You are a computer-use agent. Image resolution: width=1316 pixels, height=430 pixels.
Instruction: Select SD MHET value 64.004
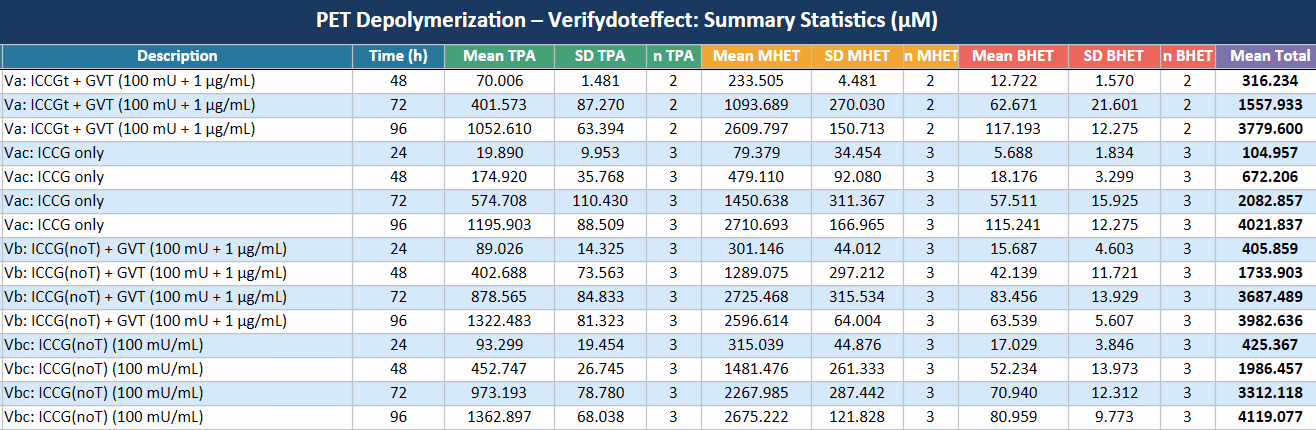pos(857,321)
